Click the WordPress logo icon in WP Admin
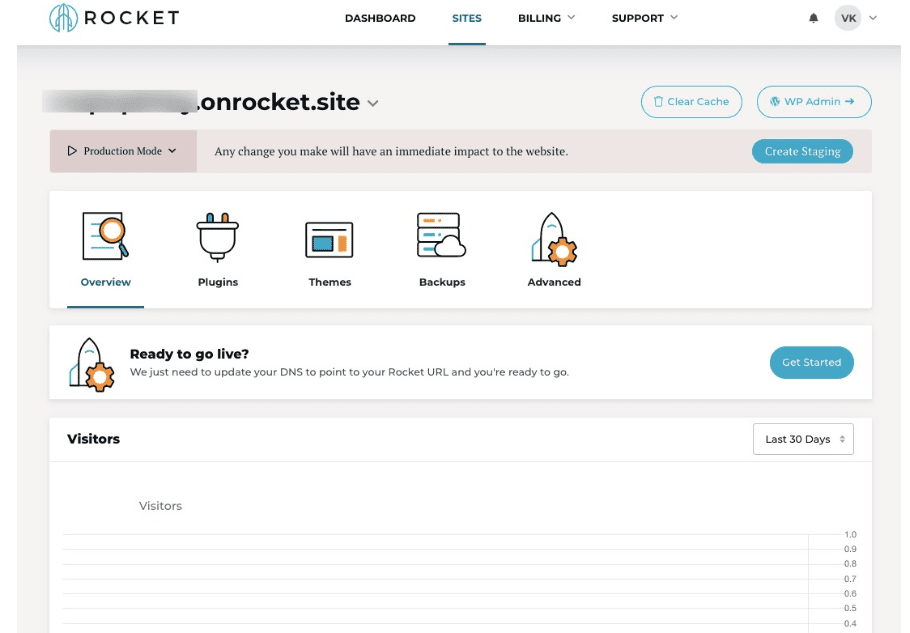Image resolution: width=910 pixels, height=633 pixels. tap(775, 102)
